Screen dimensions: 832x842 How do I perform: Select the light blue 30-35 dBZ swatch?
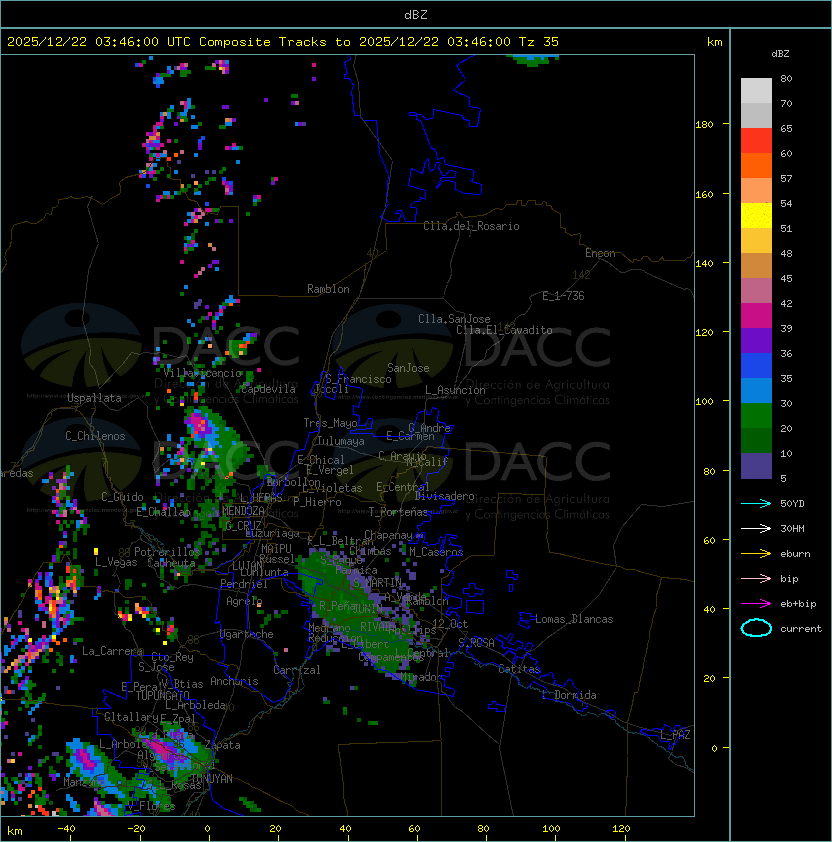click(x=756, y=390)
